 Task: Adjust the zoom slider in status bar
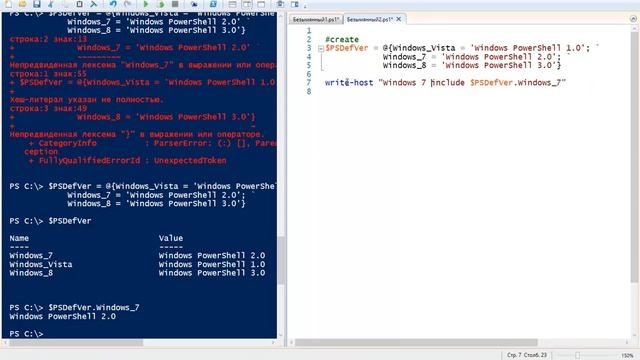578,356
